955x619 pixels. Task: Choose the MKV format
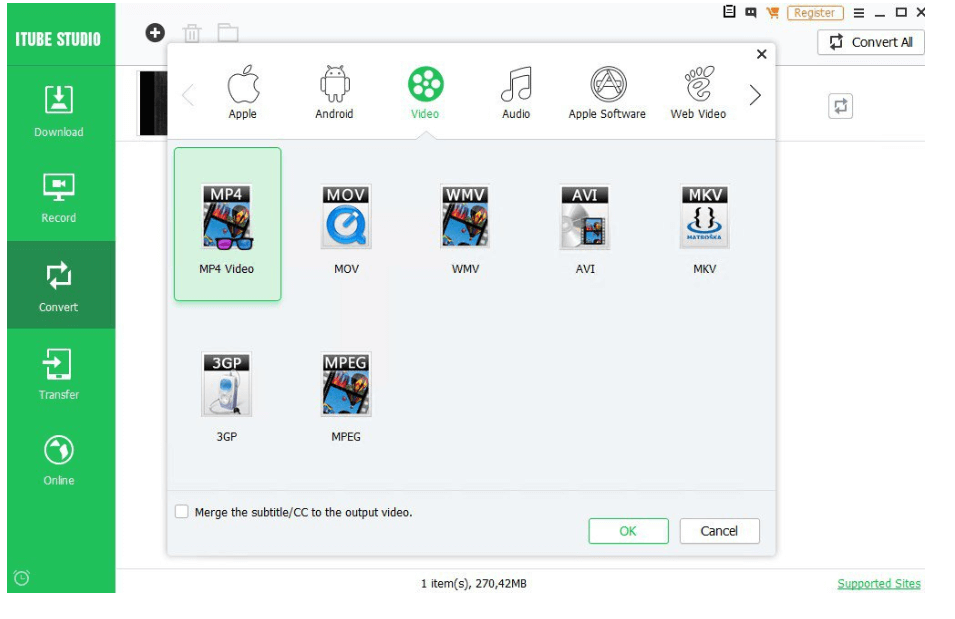click(704, 229)
